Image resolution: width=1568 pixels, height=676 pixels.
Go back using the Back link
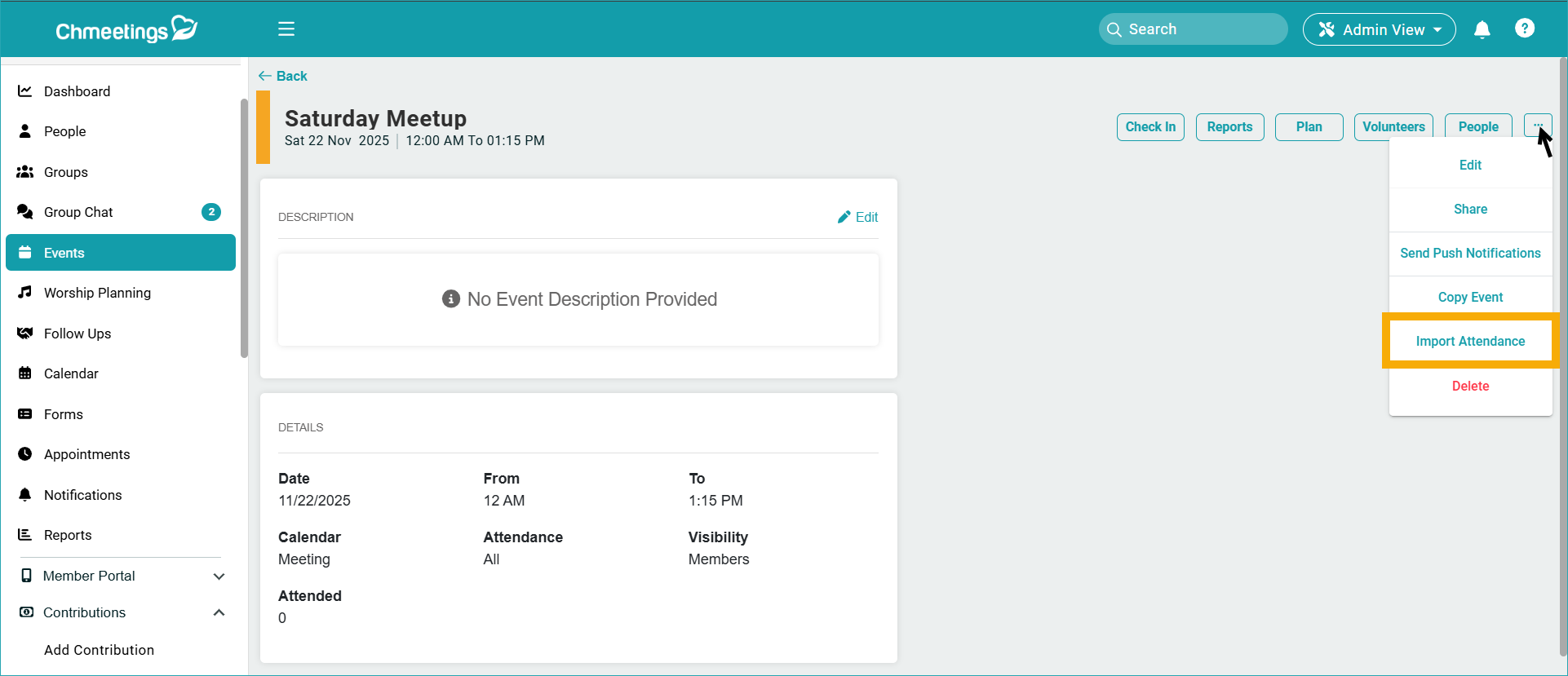283,76
